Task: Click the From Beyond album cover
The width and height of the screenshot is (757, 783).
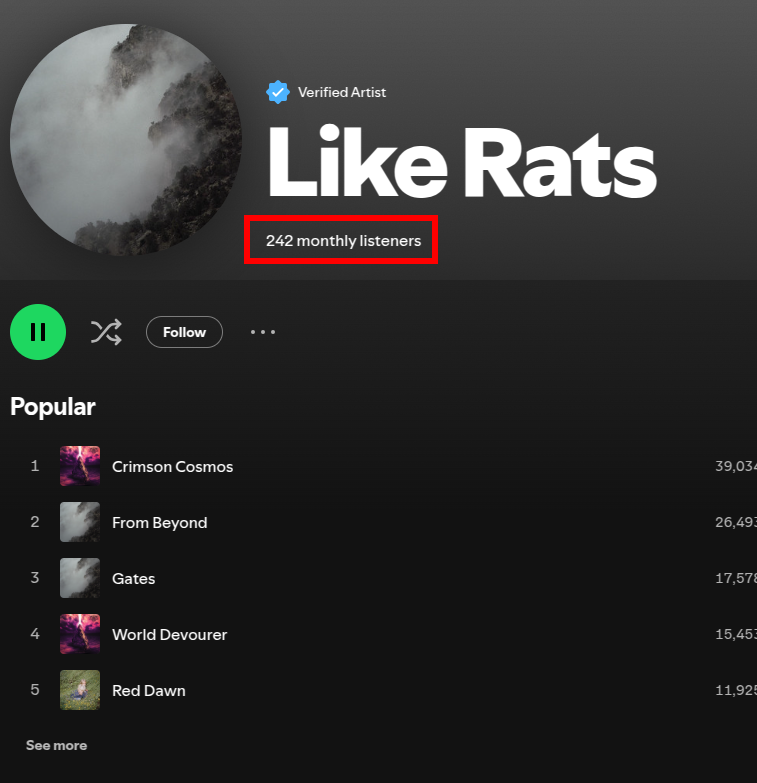Action: click(80, 522)
